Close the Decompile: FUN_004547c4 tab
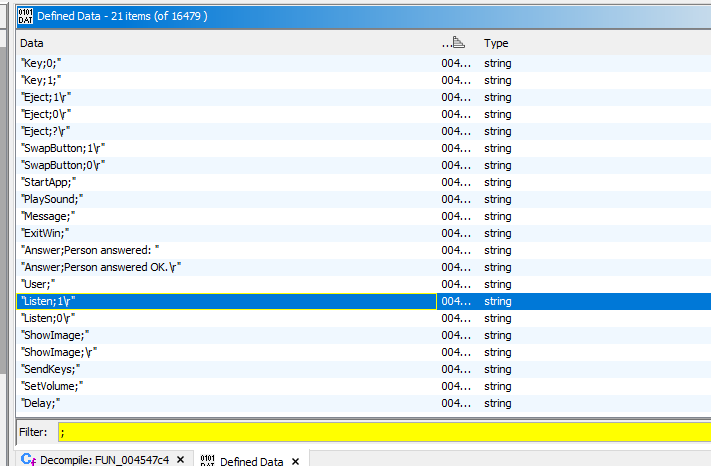Viewport: 711px width, 466px height. (x=180, y=459)
